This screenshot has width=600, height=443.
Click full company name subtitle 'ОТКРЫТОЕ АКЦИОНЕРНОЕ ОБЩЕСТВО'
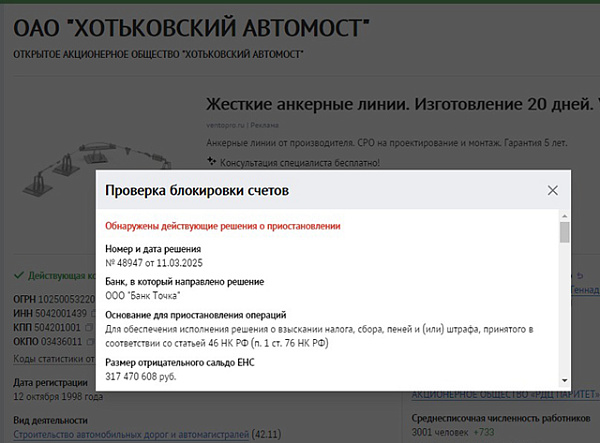coord(158,54)
